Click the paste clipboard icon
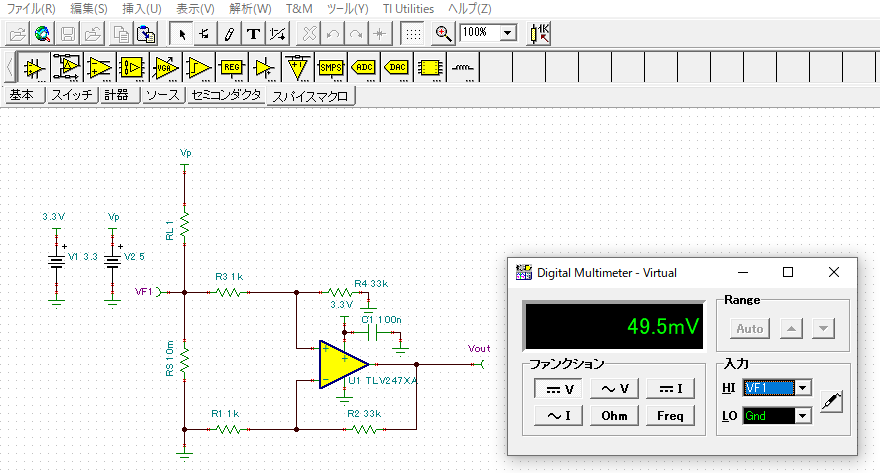This screenshot has height=473, width=880. pyautogui.click(x=146, y=34)
